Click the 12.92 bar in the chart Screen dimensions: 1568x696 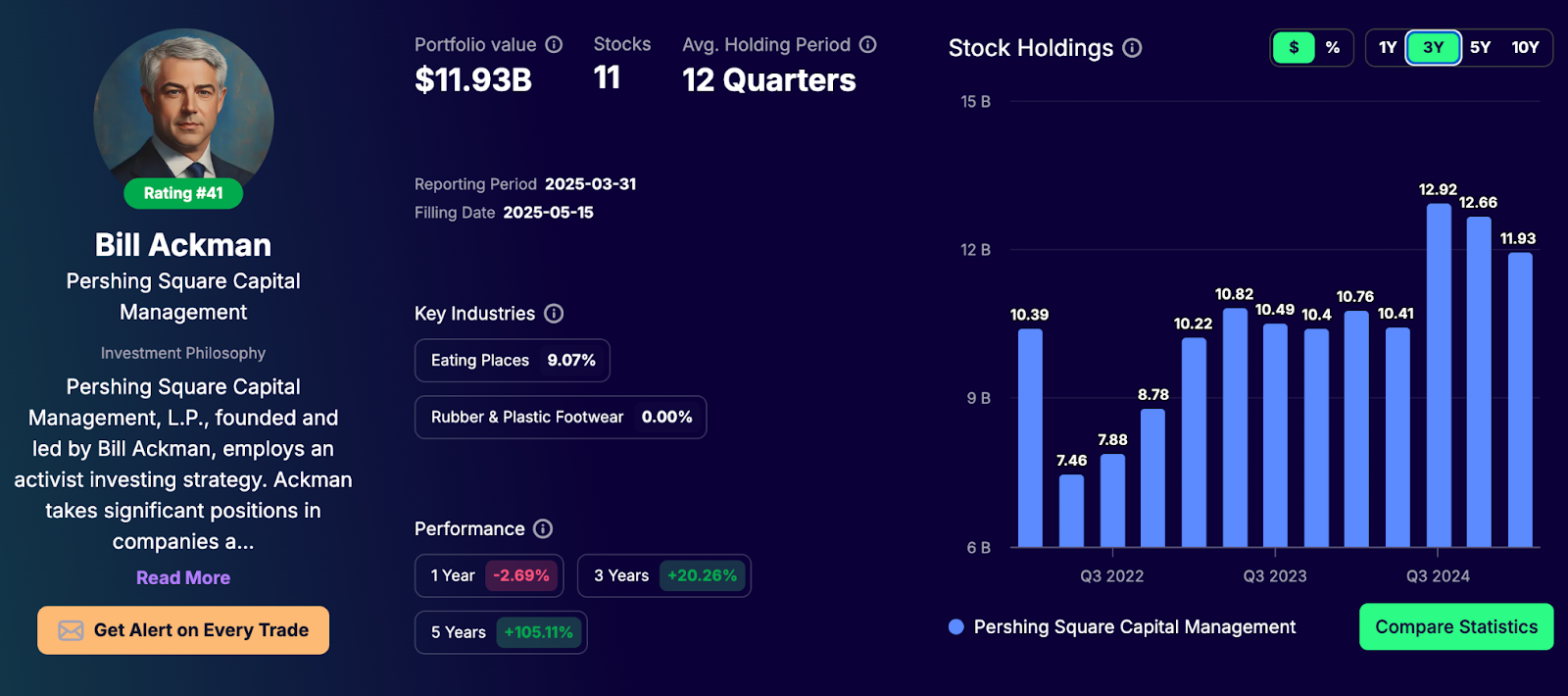pyautogui.click(x=1439, y=374)
